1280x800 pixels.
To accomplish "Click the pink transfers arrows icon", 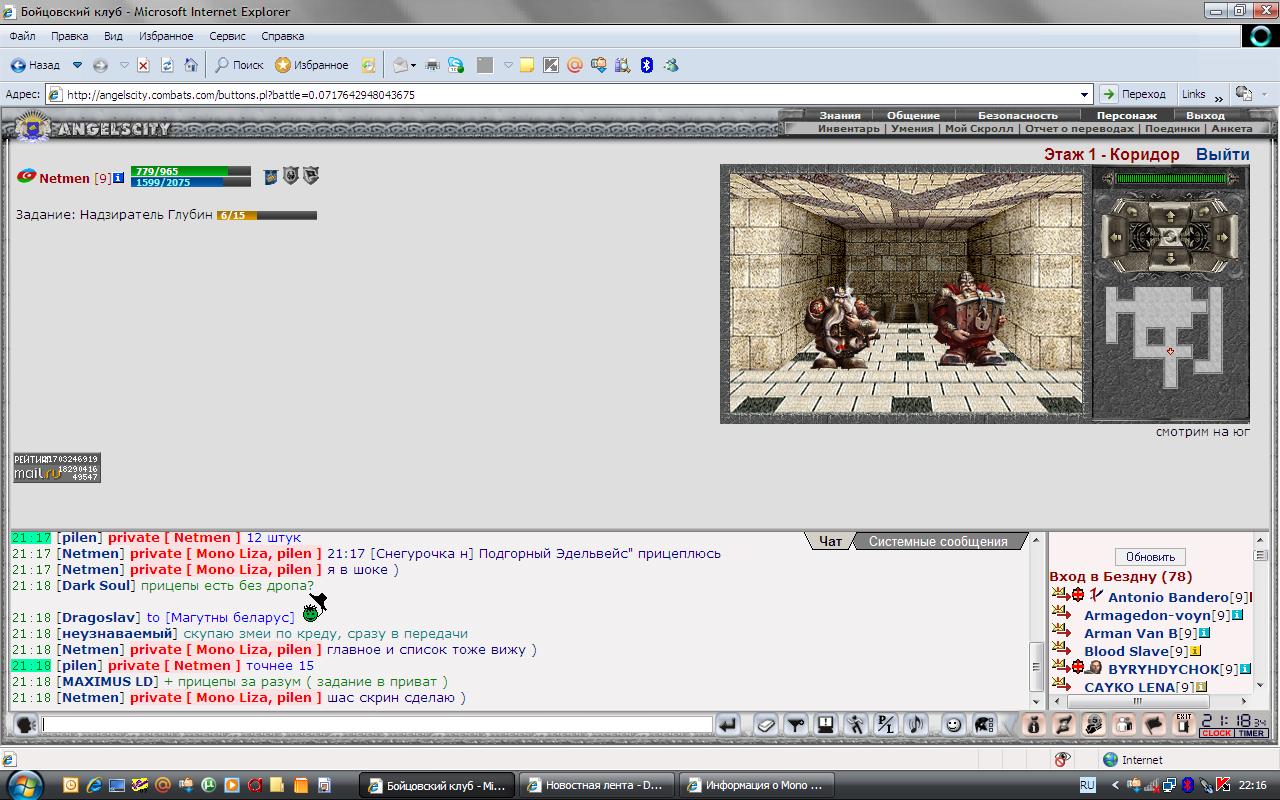I will tap(1064, 725).
